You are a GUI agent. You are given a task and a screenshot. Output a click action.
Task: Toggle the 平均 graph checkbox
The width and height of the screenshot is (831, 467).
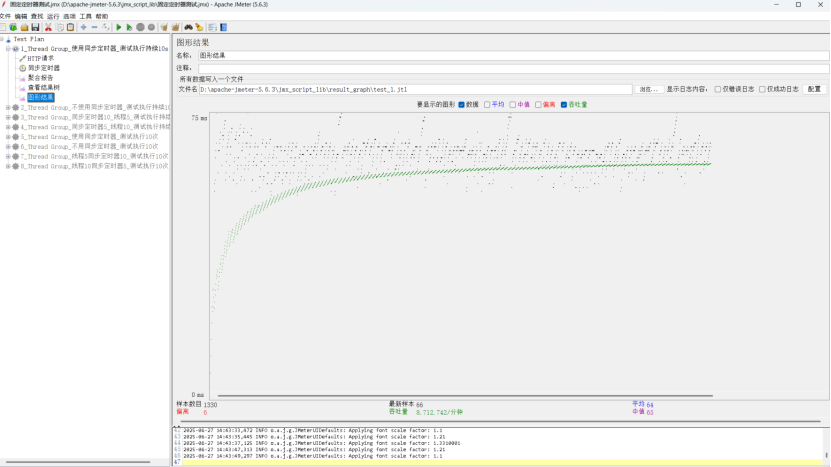click(x=487, y=104)
